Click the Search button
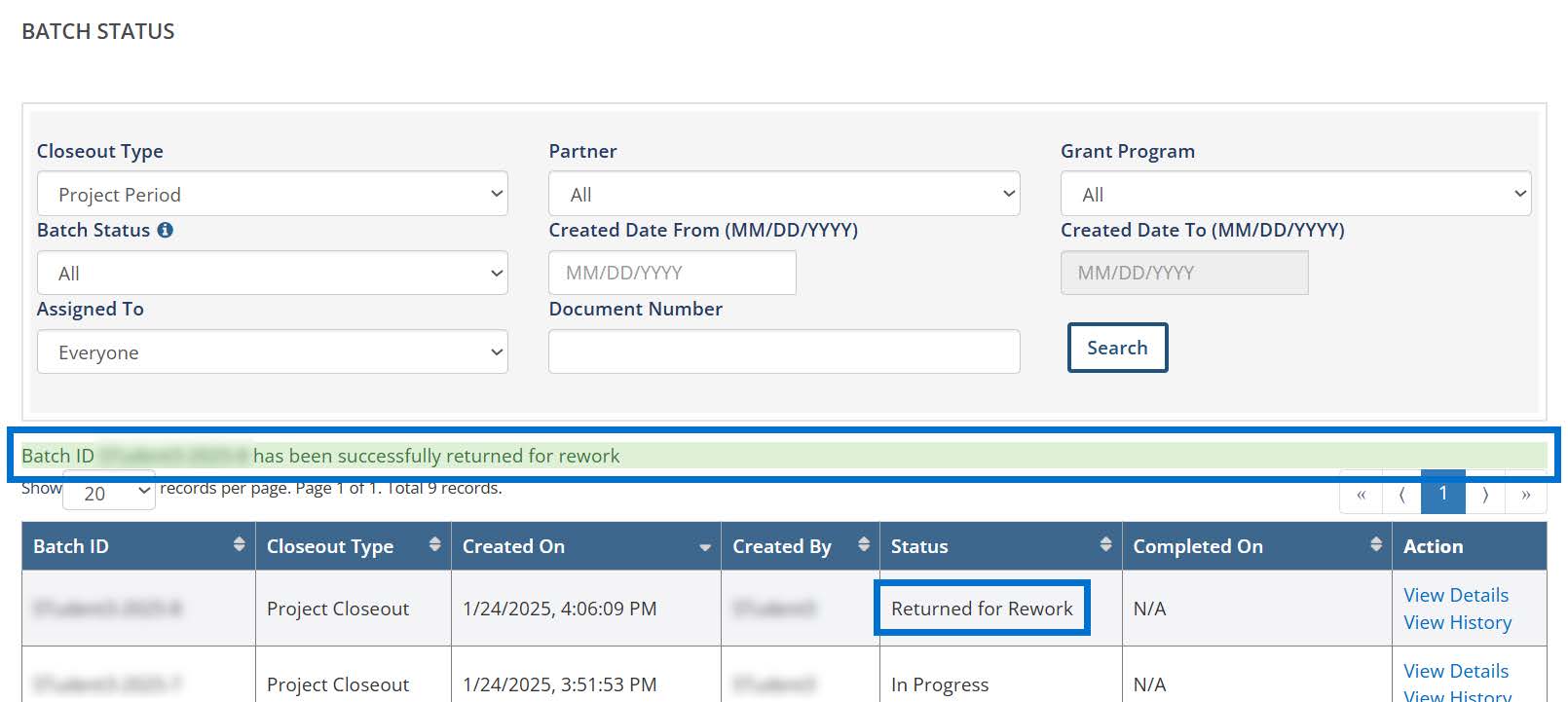 [x=1117, y=348]
